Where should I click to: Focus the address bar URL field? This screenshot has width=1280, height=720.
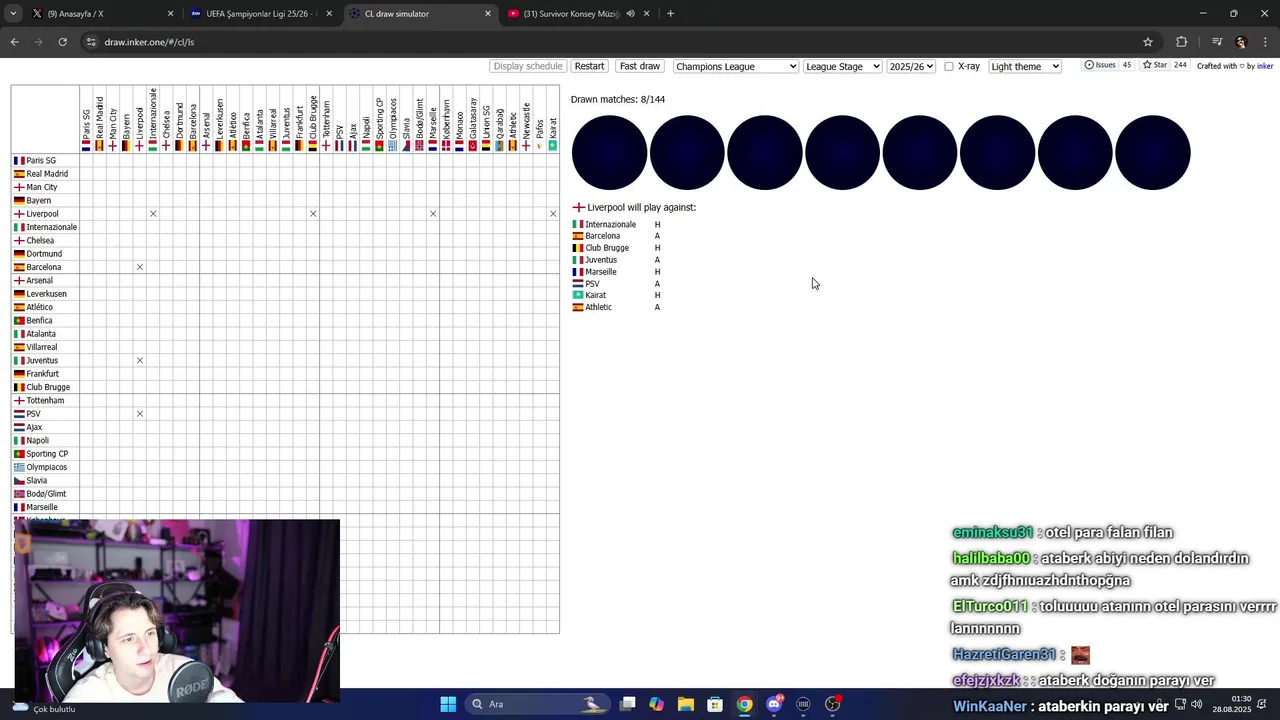click(x=620, y=42)
